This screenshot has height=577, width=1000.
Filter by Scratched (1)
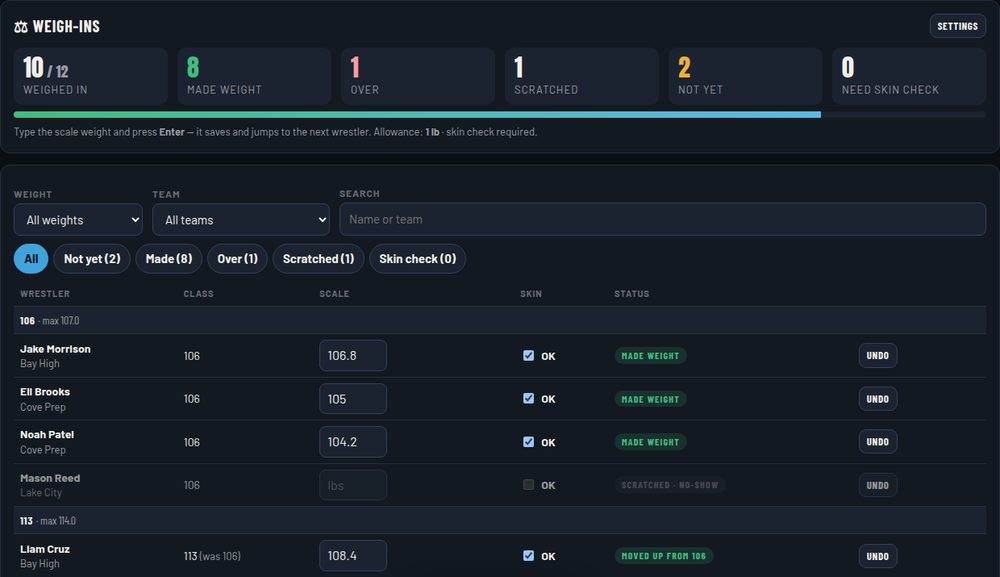(x=318, y=259)
